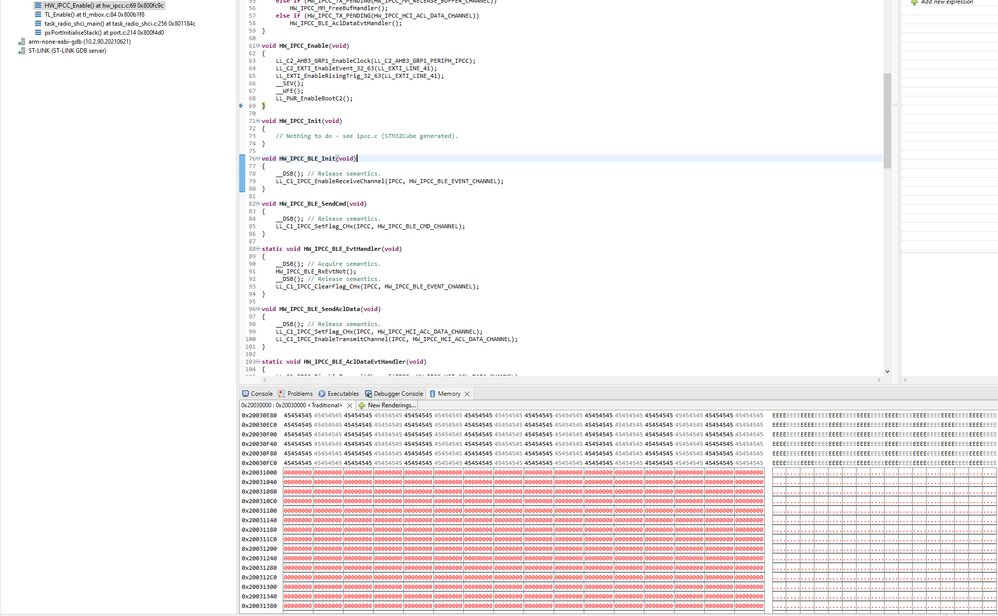Select the HW_IPCC_Enable() stack frame

[x=103, y=5]
